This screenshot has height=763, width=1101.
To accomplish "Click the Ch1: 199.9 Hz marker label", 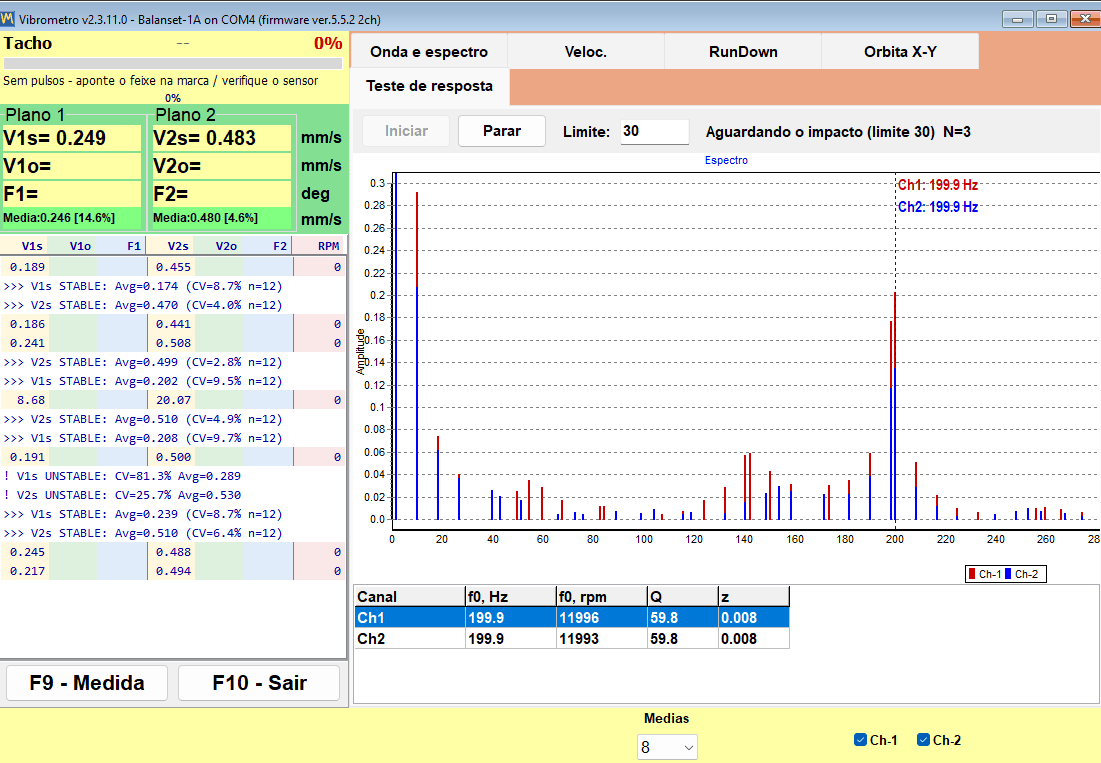I will 937,185.
